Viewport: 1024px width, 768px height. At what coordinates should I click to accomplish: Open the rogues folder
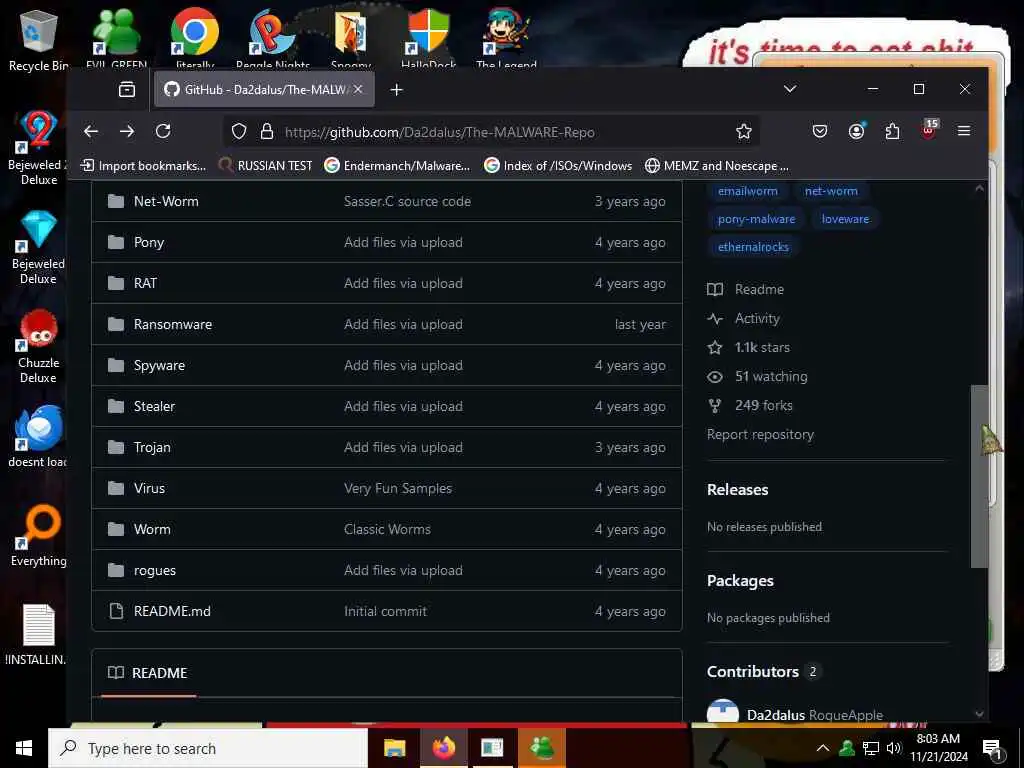click(155, 571)
